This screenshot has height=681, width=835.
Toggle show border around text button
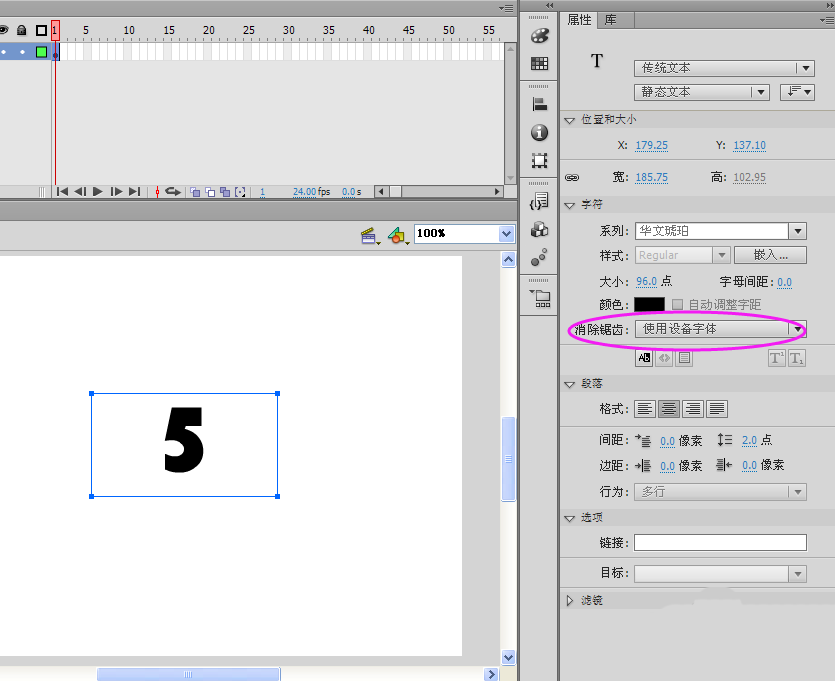pyautogui.click(x=684, y=358)
